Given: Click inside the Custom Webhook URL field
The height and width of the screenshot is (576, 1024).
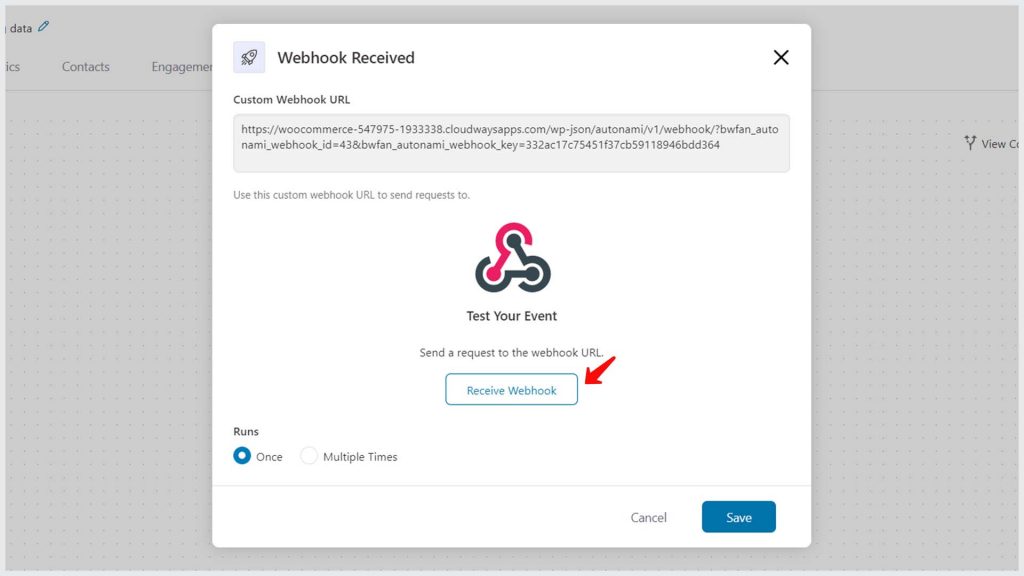Looking at the screenshot, I should pos(511,144).
